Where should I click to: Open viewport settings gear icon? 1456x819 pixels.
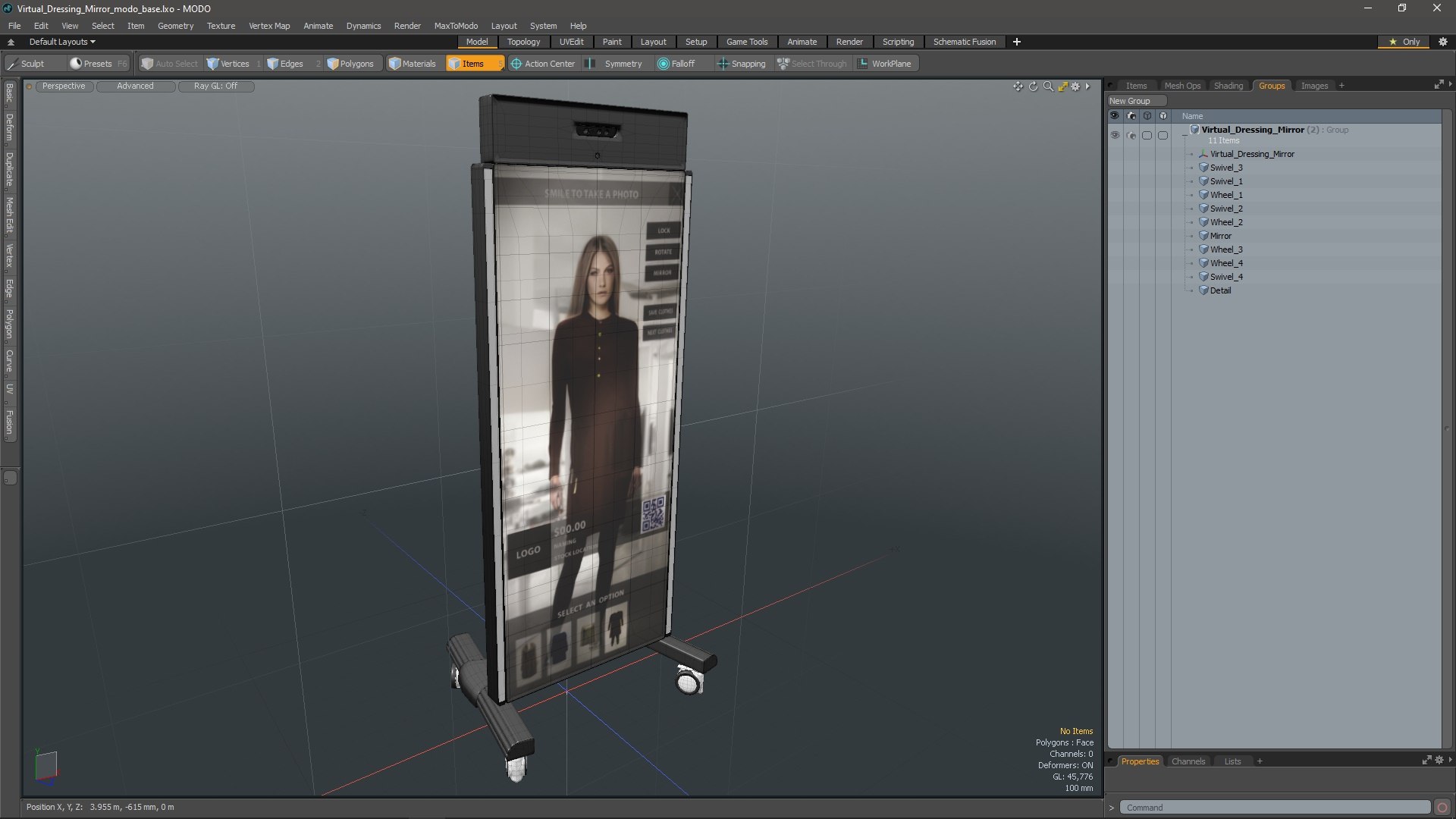coord(1075,86)
